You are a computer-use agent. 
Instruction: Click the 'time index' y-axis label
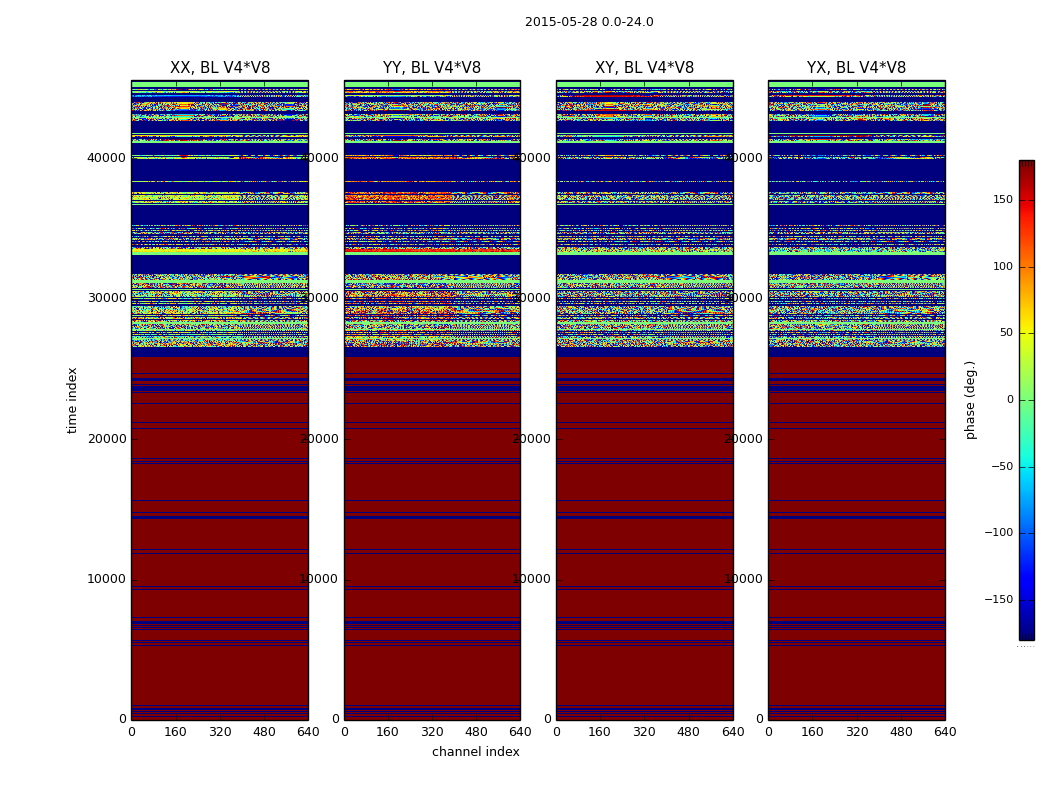click(x=72, y=400)
